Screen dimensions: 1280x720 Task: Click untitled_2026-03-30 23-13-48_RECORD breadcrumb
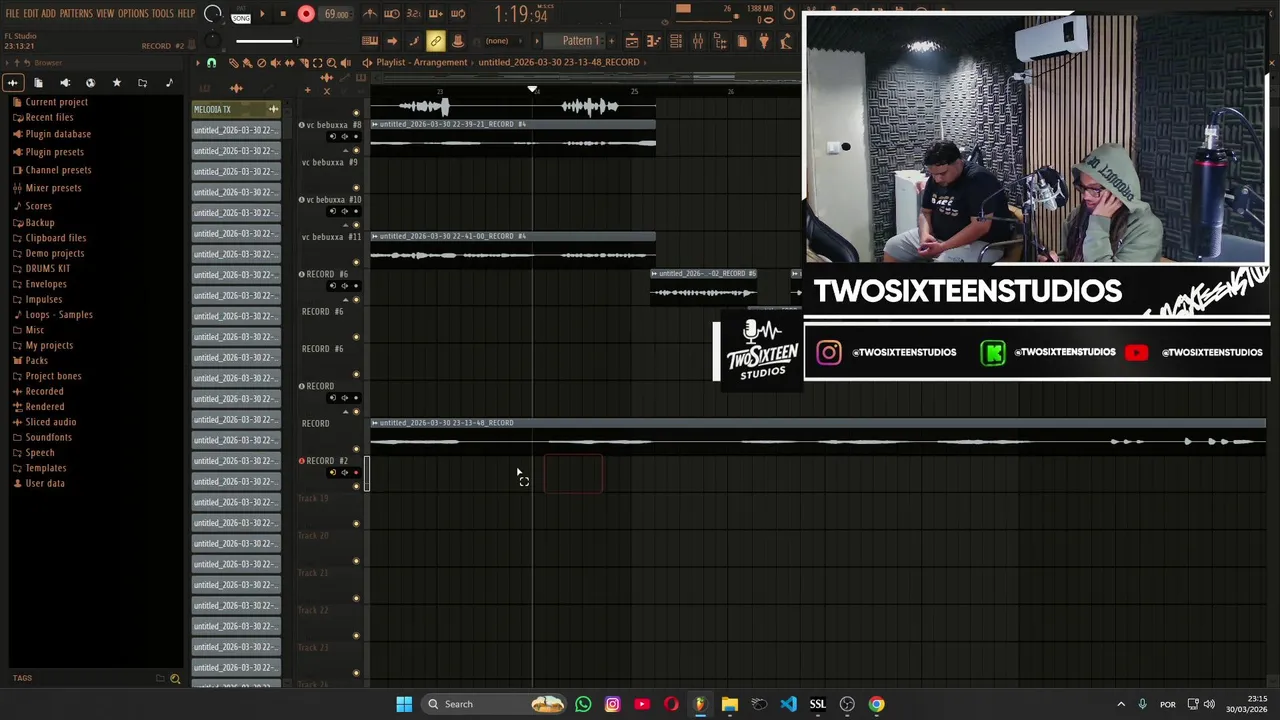coord(559,62)
